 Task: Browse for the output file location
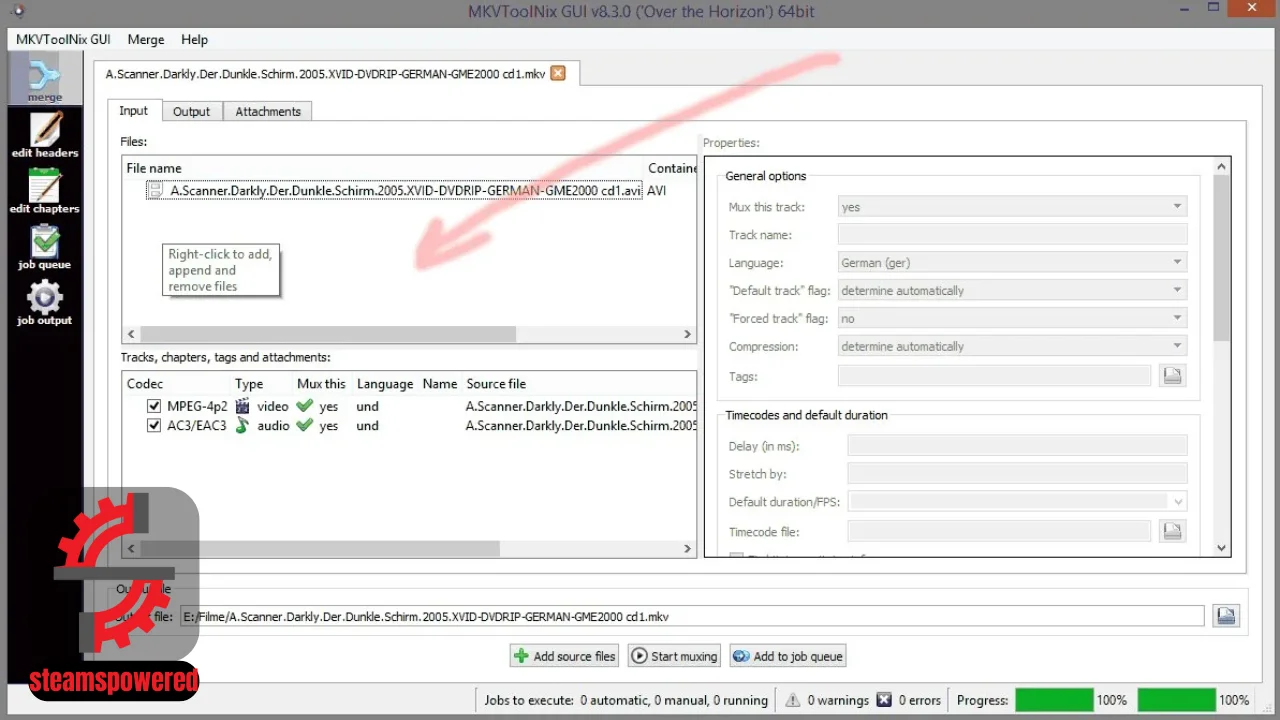coord(1226,616)
